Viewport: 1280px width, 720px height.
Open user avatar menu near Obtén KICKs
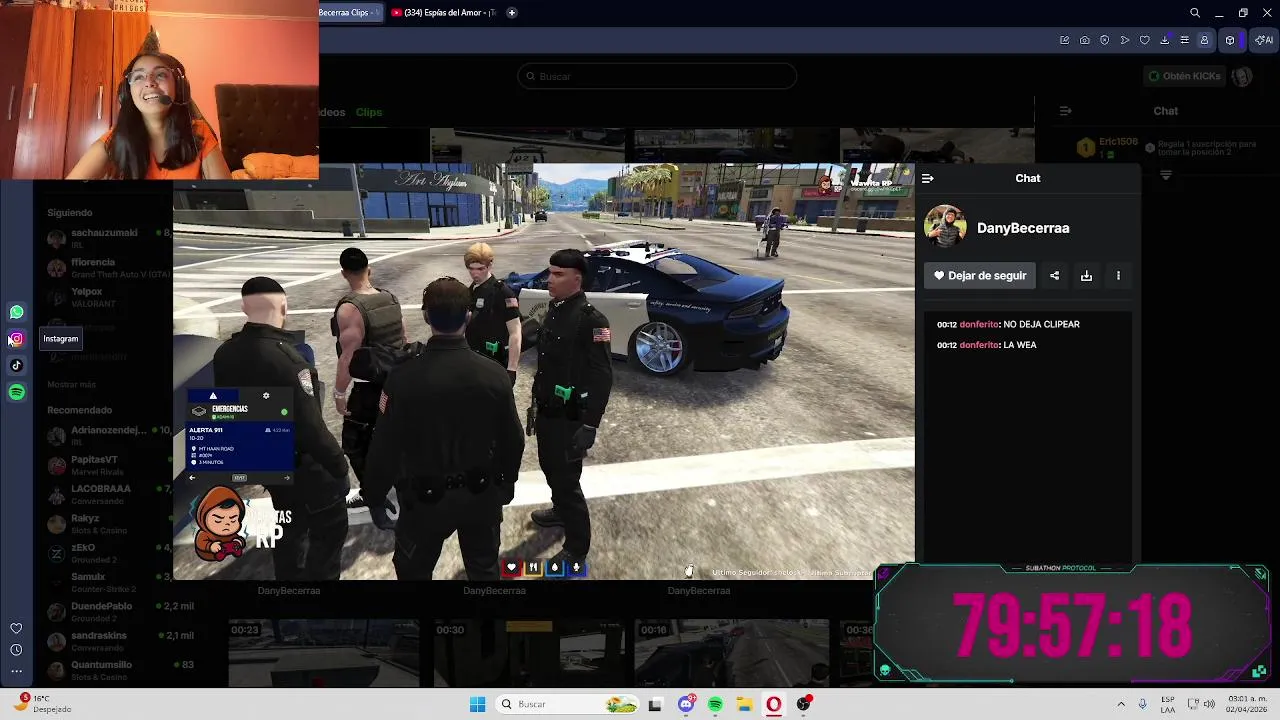tap(1242, 76)
